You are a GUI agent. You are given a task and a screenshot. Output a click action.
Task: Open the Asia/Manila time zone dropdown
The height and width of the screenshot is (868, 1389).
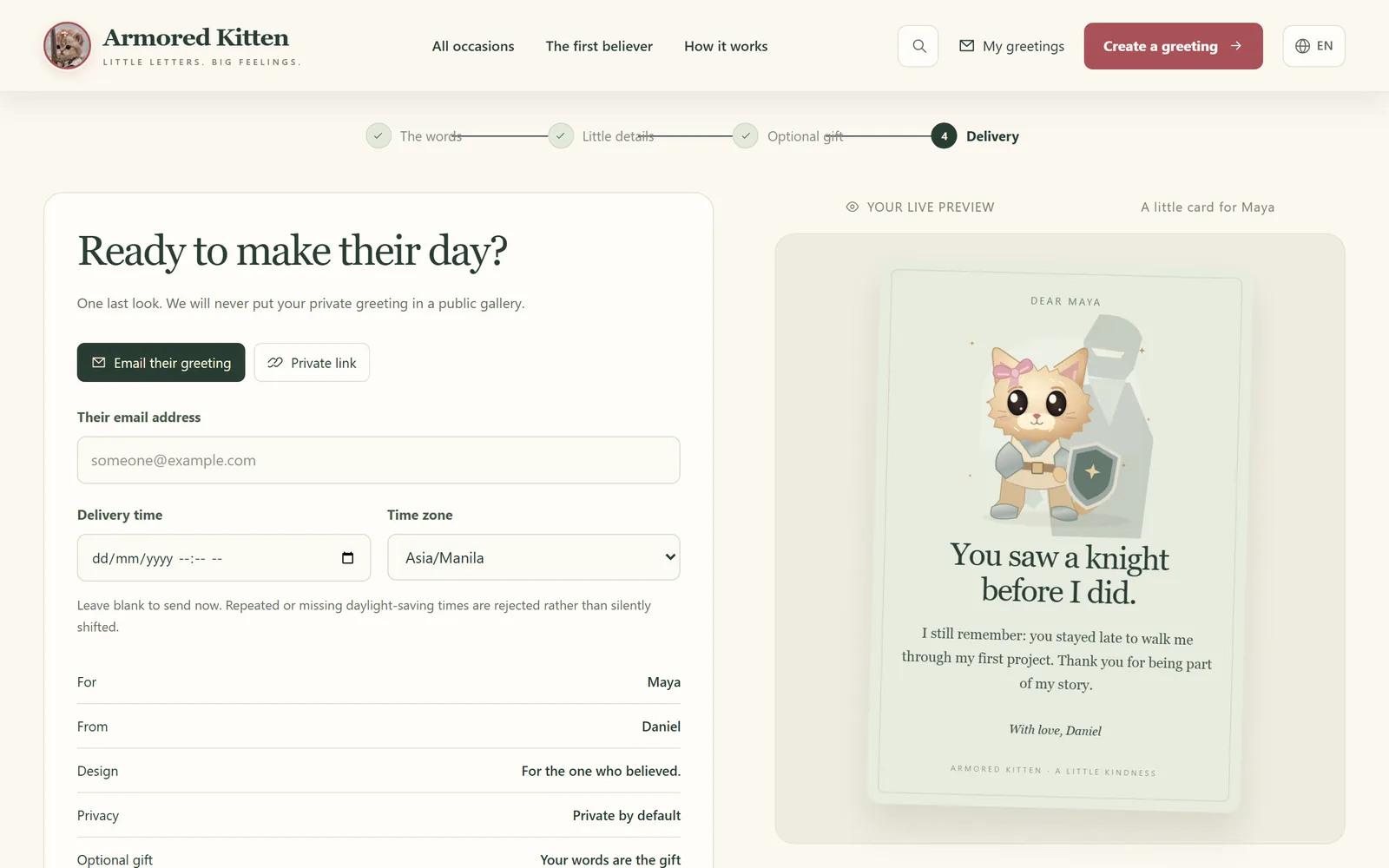pos(533,557)
